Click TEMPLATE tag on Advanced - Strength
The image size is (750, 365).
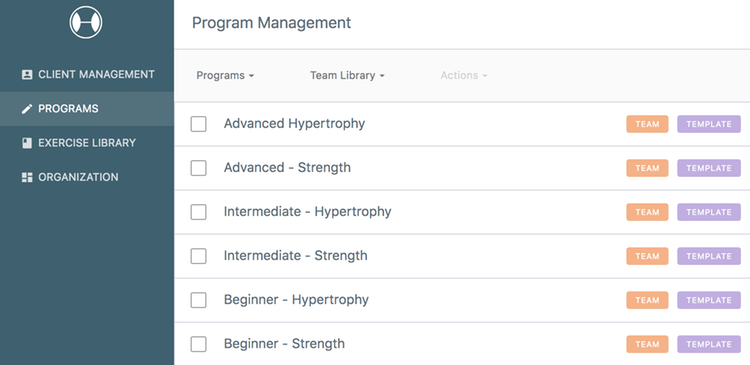click(x=709, y=168)
